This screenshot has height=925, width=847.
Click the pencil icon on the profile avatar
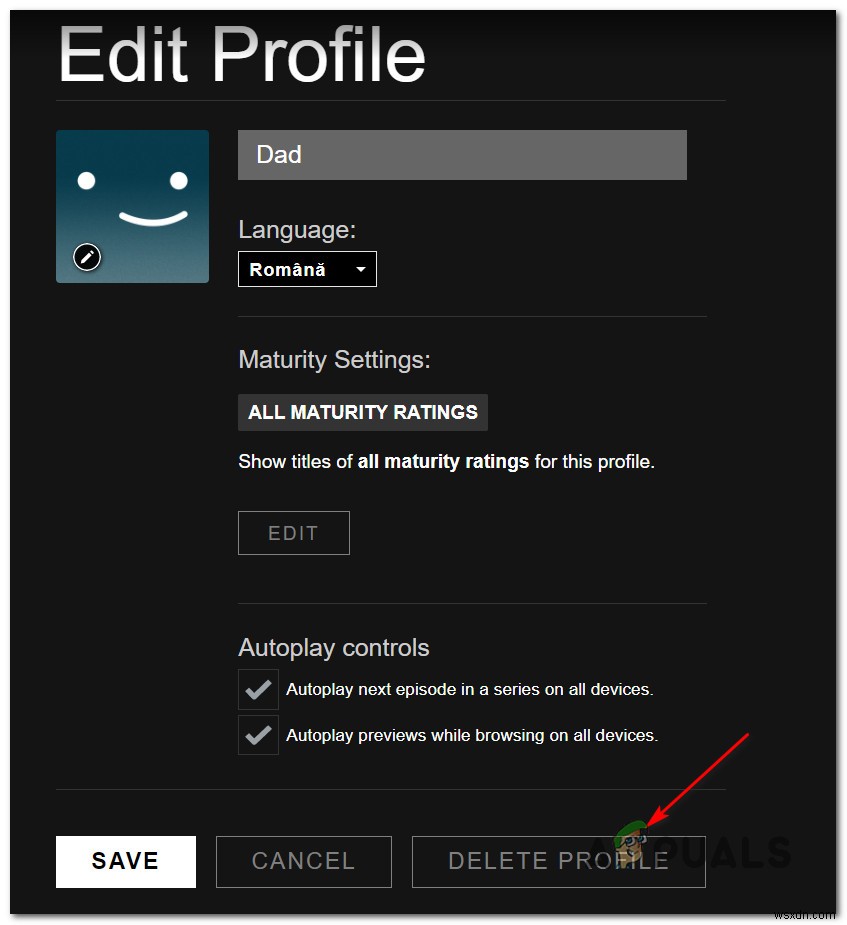click(87, 257)
